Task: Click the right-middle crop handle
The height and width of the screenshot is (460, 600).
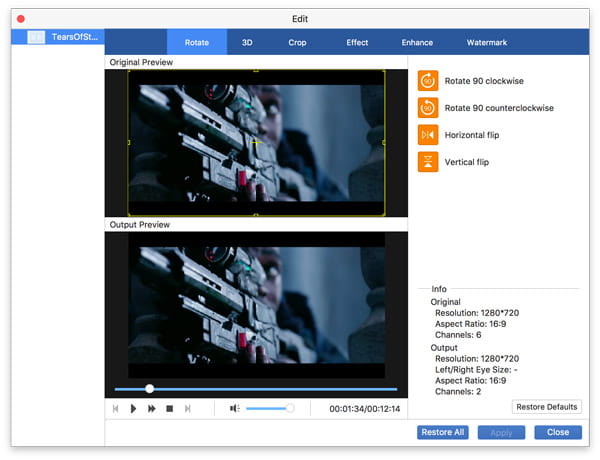Action: coord(384,142)
